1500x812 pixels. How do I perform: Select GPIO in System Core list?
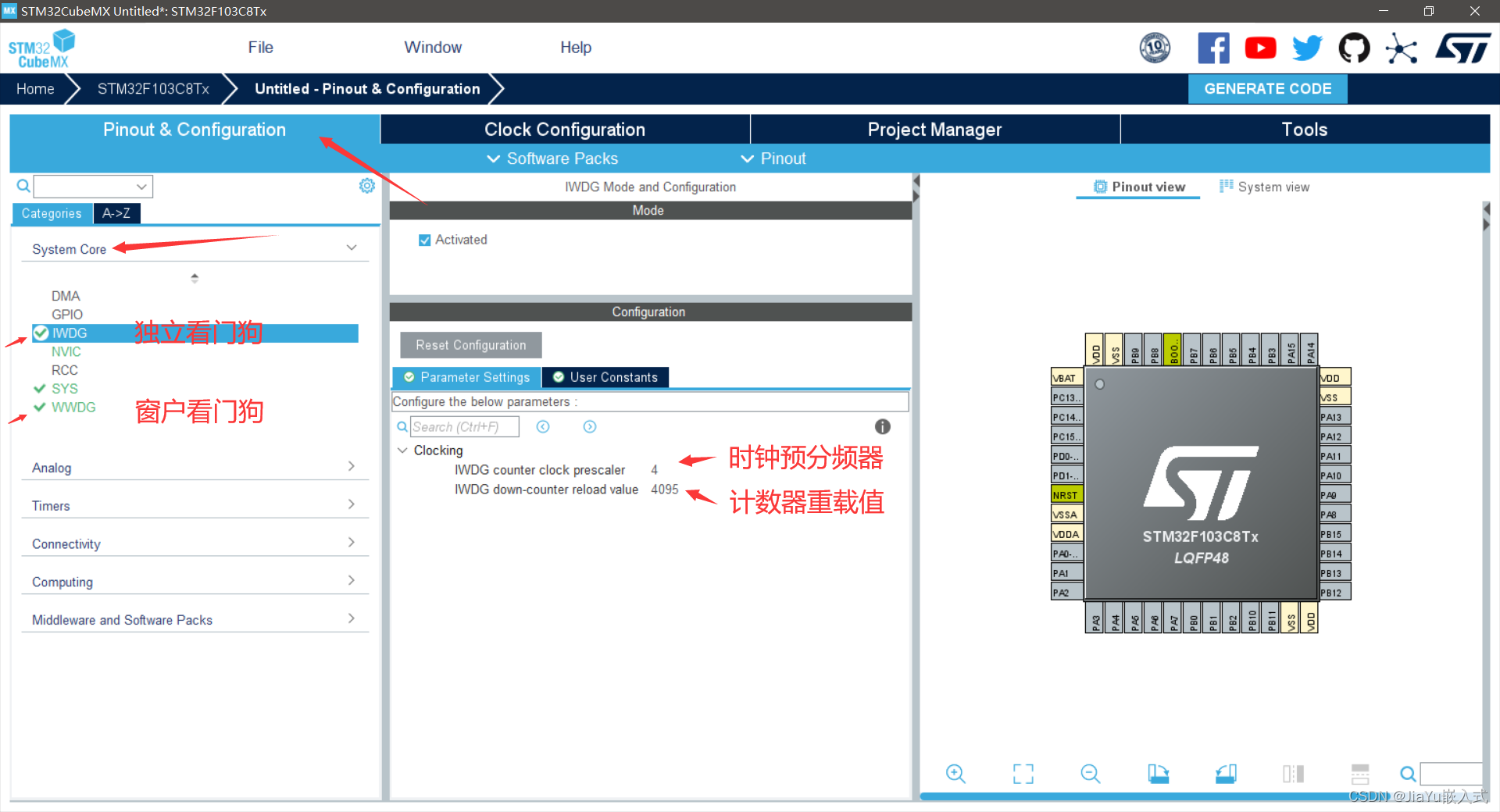click(67, 314)
